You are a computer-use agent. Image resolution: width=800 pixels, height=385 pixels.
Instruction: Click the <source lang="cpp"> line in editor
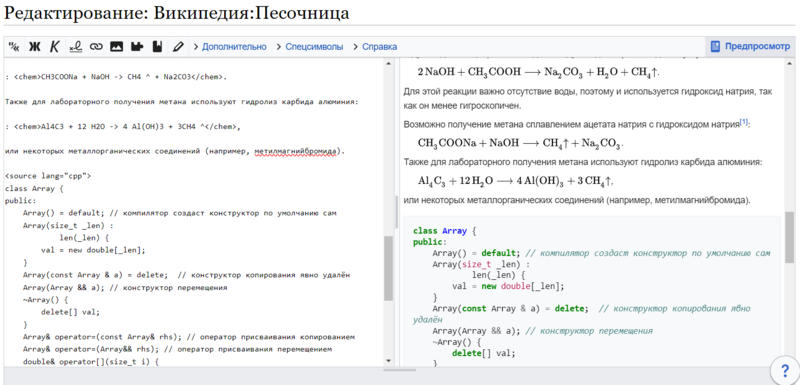click(48, 176)
